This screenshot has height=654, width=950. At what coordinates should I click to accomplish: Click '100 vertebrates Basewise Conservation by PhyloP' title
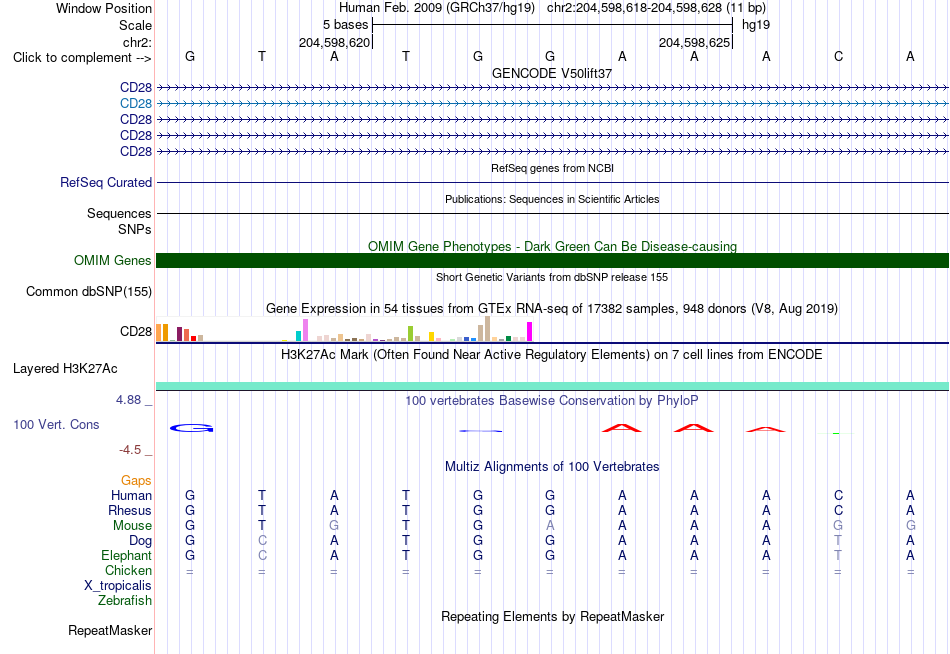click(x=551, y=401)
